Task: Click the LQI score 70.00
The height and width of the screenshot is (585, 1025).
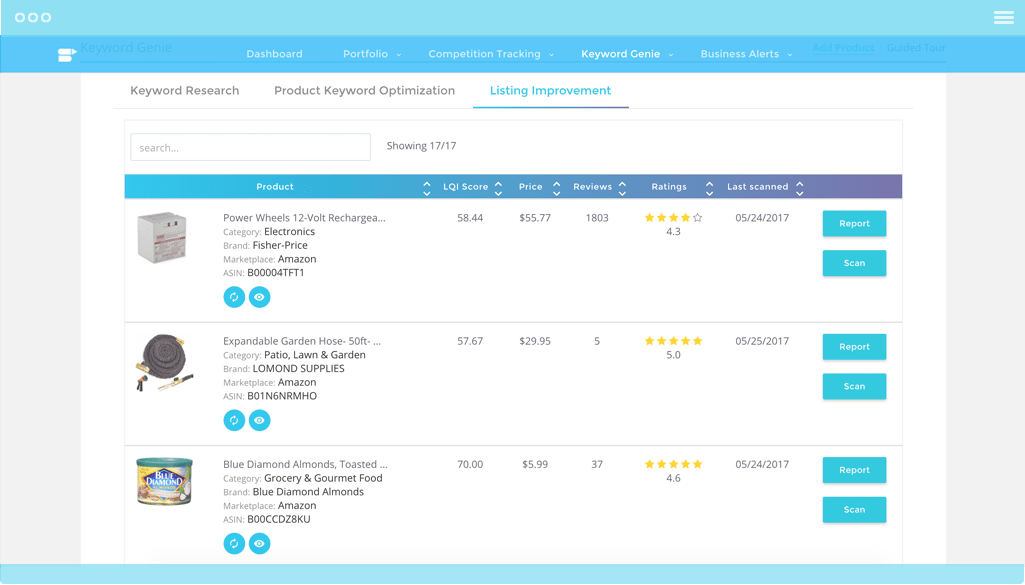Action: point(470,465)
